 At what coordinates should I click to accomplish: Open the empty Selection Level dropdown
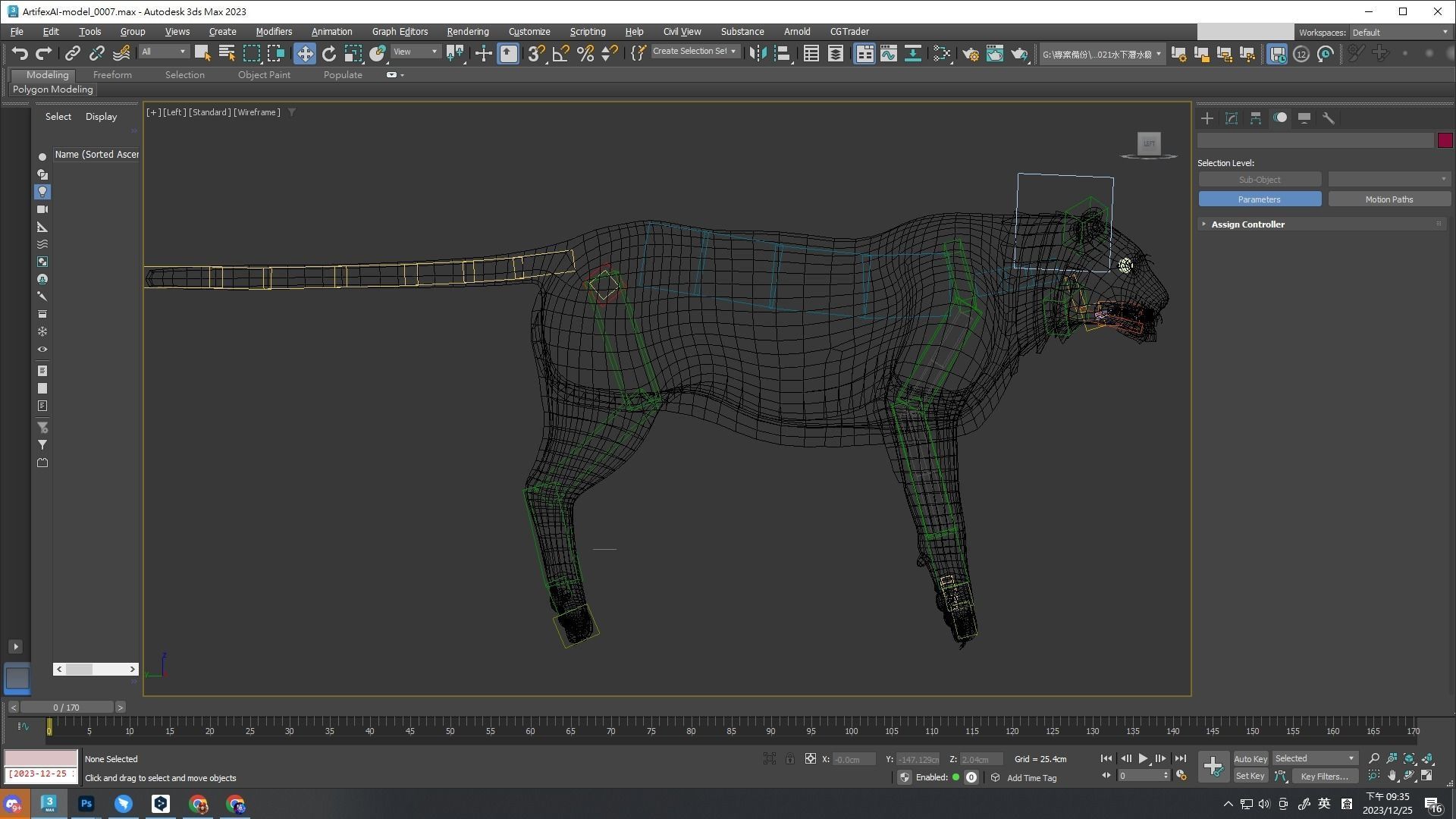1389,180
